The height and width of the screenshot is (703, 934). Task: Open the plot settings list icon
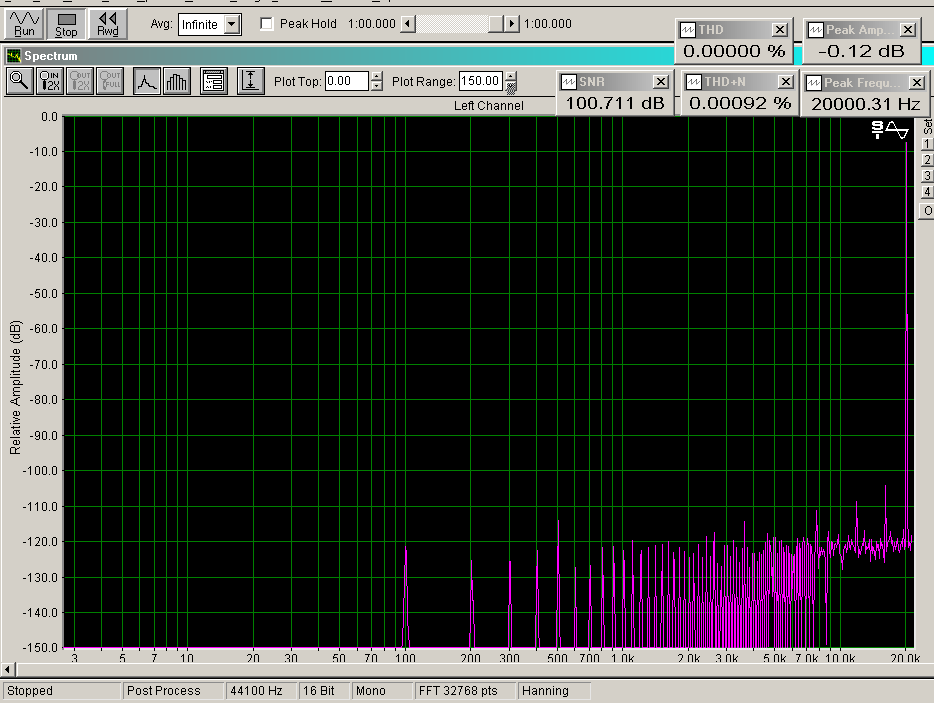point(212,82)
